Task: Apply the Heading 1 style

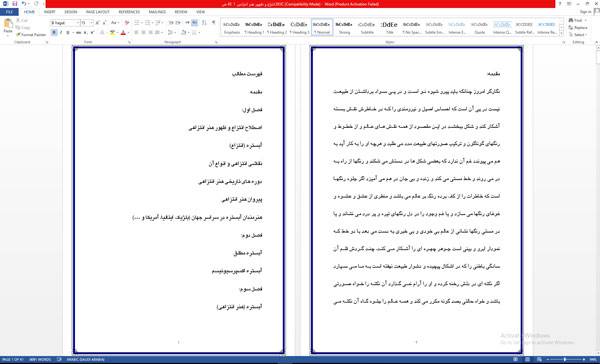Action: tap(254, 28)
